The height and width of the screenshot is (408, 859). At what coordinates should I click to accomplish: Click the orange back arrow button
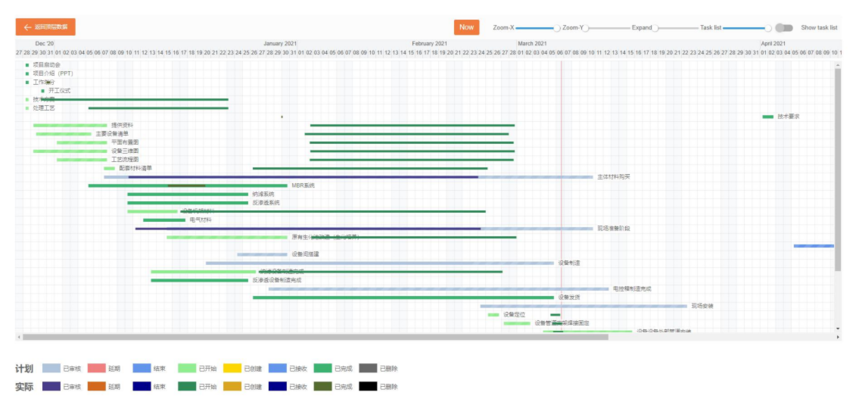coord(45,28)
